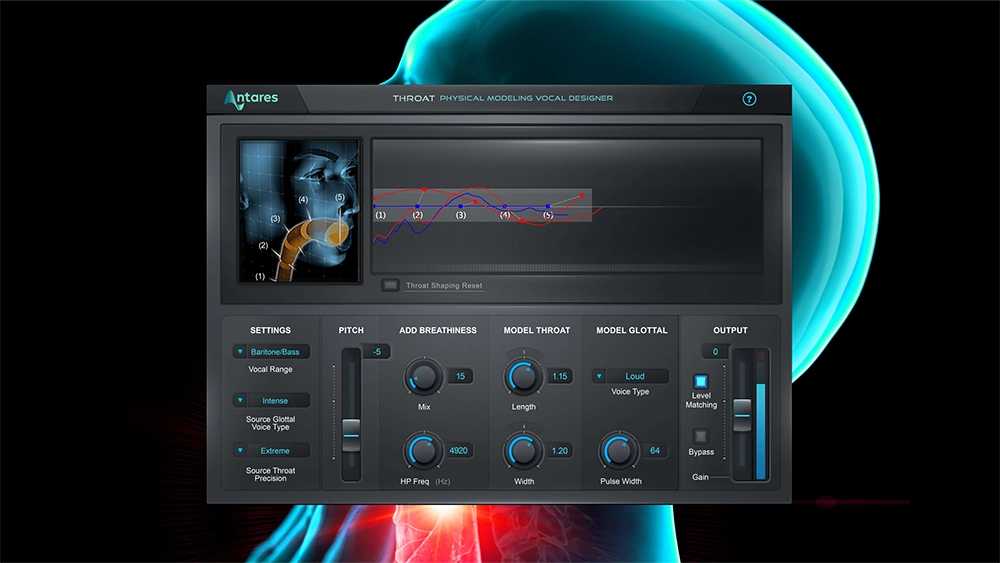This screenshot has width=1000, height=563.
Task: Click the Antares logo
Action: click(252, 98)
